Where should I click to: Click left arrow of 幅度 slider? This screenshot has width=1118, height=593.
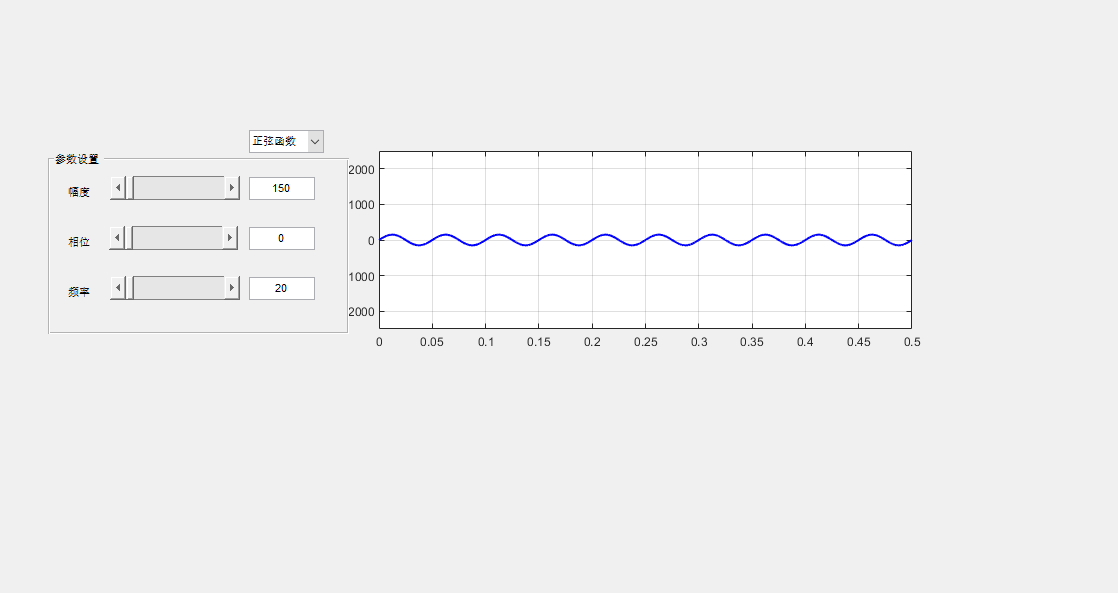(x=118, y=188)
